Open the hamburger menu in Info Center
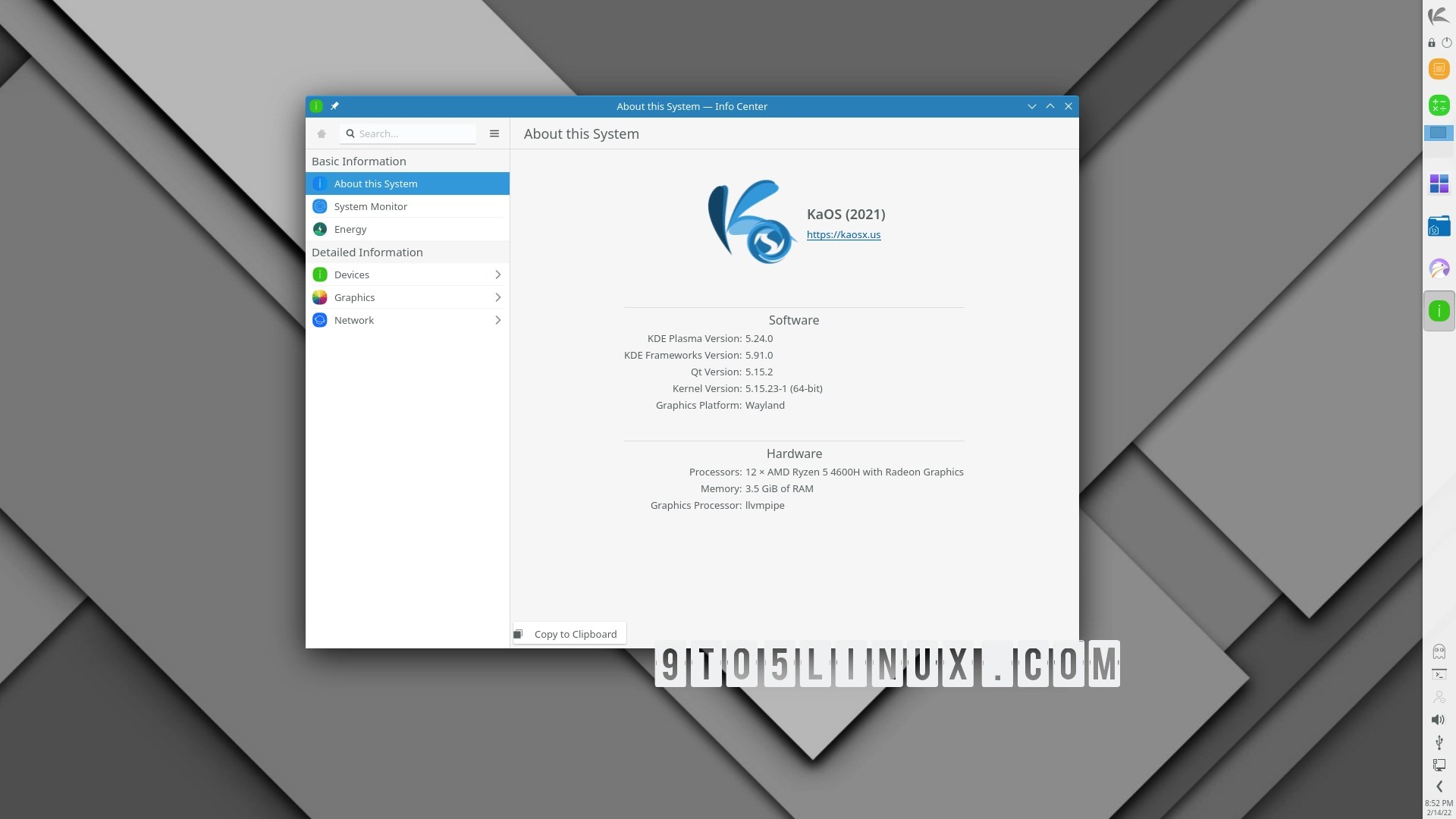The width and height of the screenshot is (1456, 819). click(494, 133)
